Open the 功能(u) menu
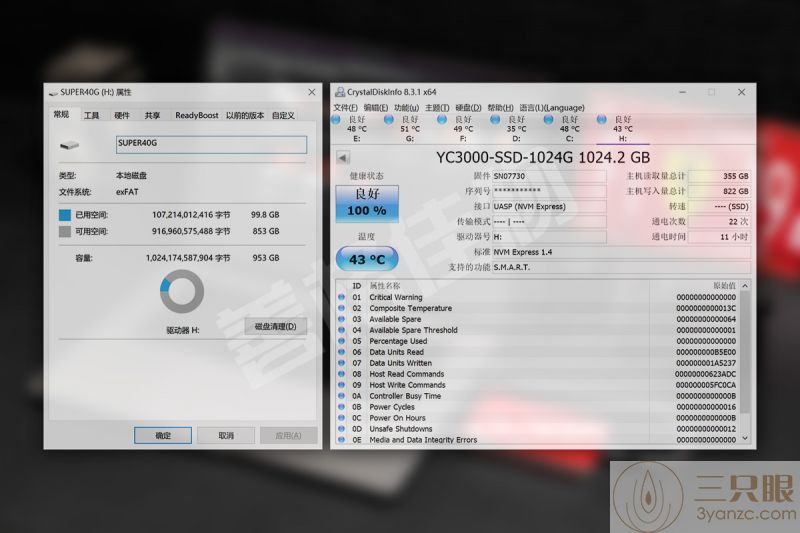This screenshot has height=533, width=800. click(x=407, y=108)
